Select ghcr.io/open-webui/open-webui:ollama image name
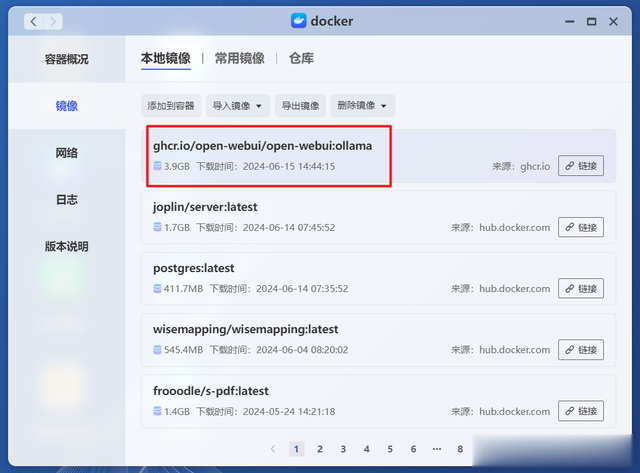The width and height of the screenshot is (640, 473). [x=262, y=146]
